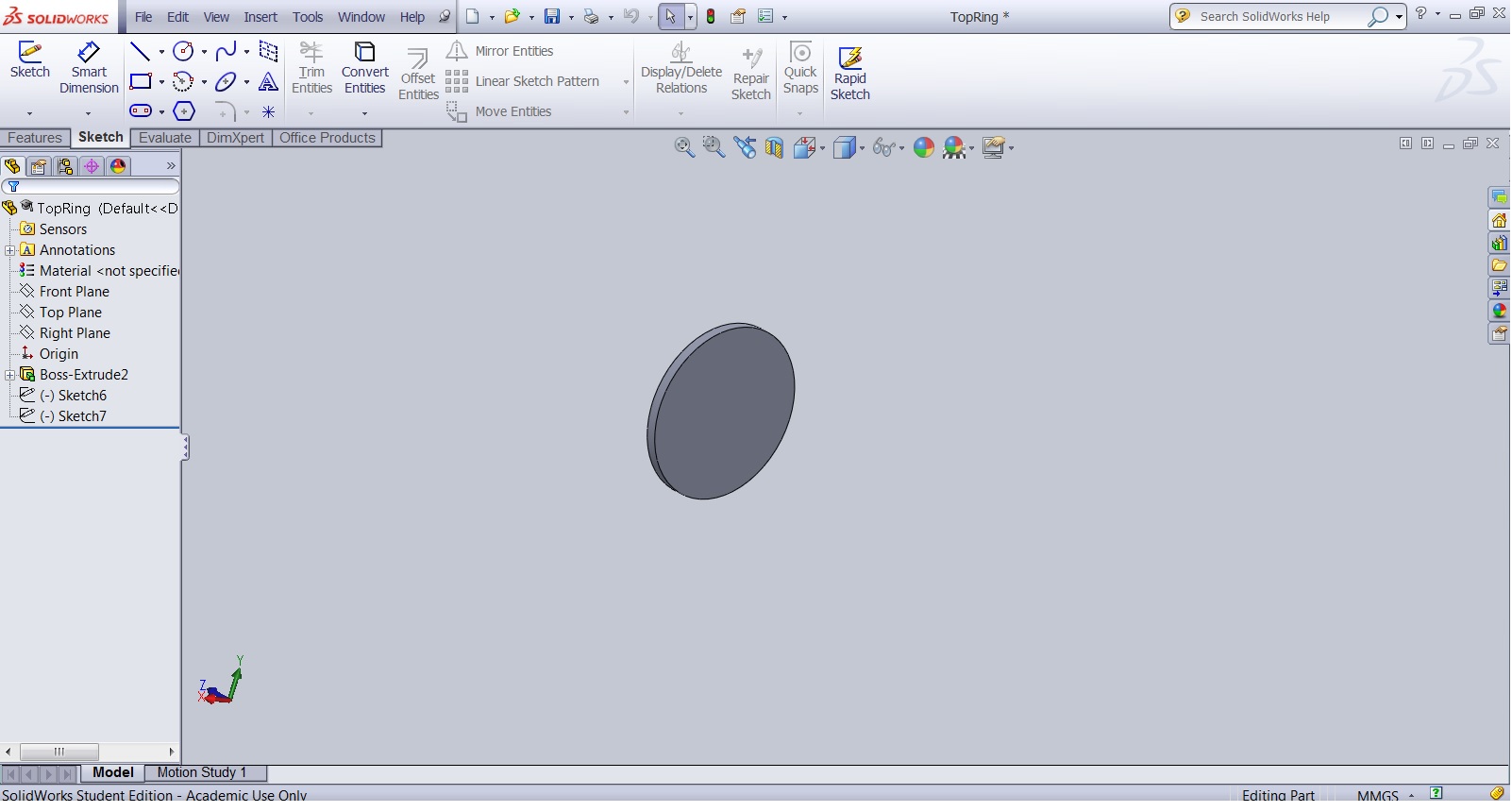Image resolution: width=1512 pixels, height=812 pixels.
Task: Open the Circle tool dropdown arrow
Action: [204, 52]
